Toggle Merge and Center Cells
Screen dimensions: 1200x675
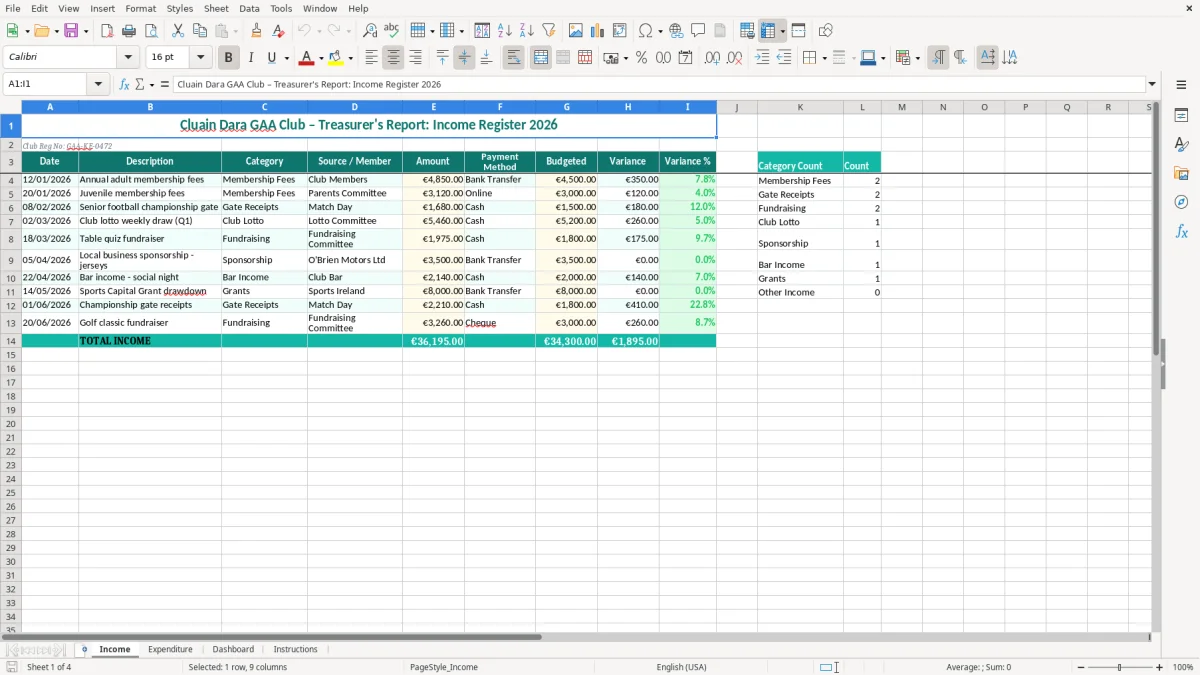(x=541, y=58)
